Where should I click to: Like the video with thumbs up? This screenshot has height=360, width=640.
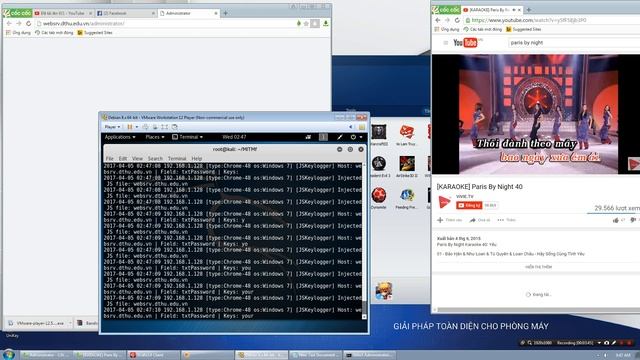pyautogui.click(x=616, y=220)
